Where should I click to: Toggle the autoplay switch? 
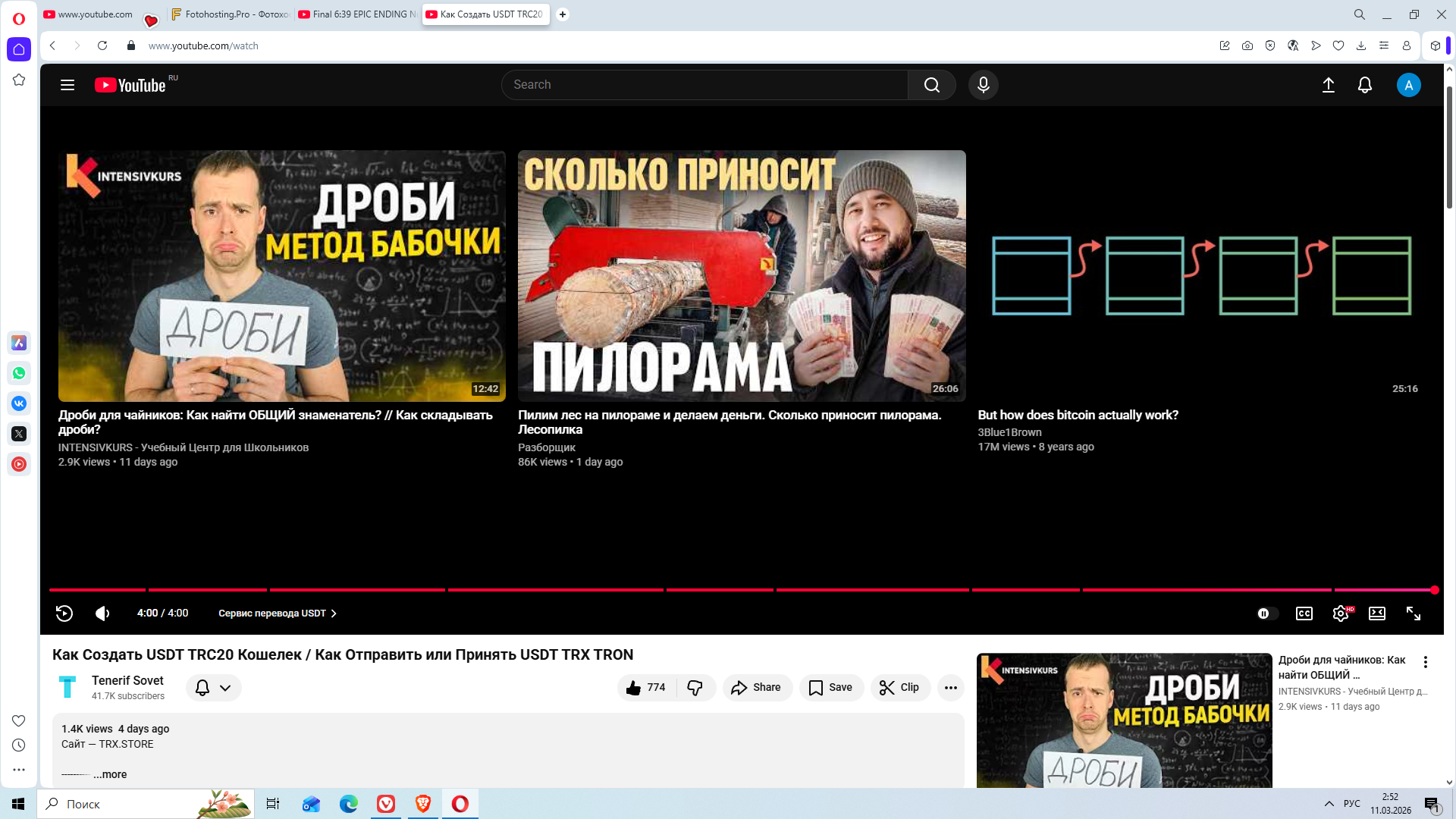[x=1266, y=613]
